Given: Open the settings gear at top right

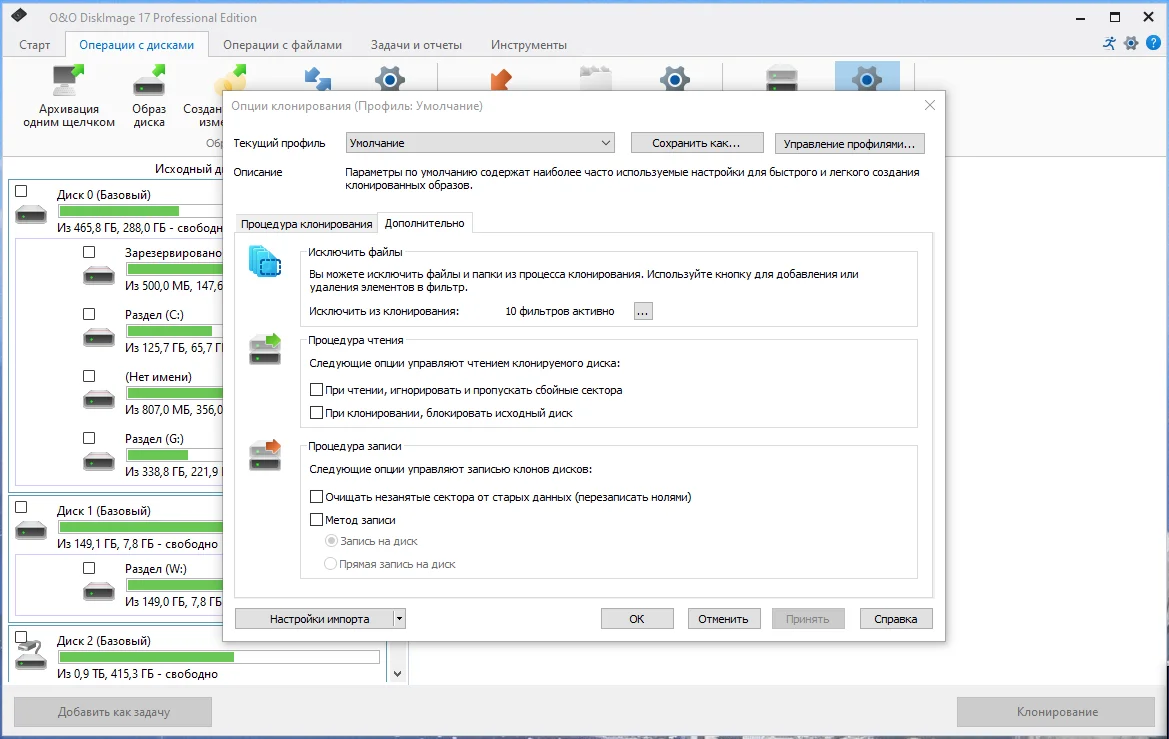Looking at the screenshot, I should tap(1131, 43).
